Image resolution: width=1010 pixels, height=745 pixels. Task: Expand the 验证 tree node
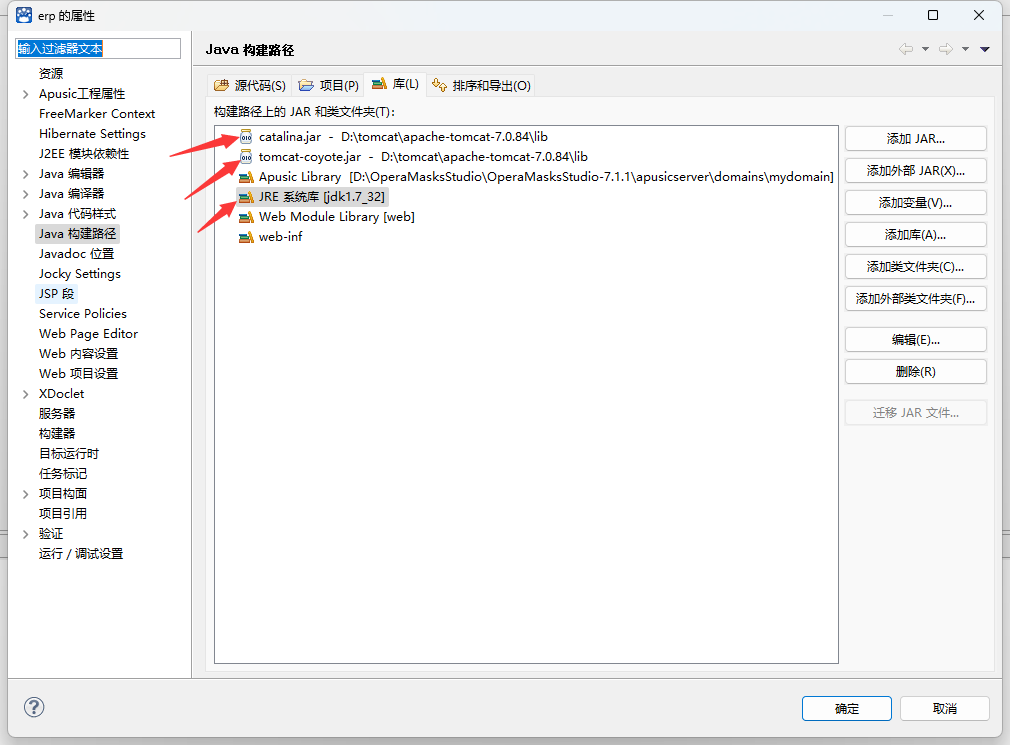pyautogui.click(x=26, y=534)
